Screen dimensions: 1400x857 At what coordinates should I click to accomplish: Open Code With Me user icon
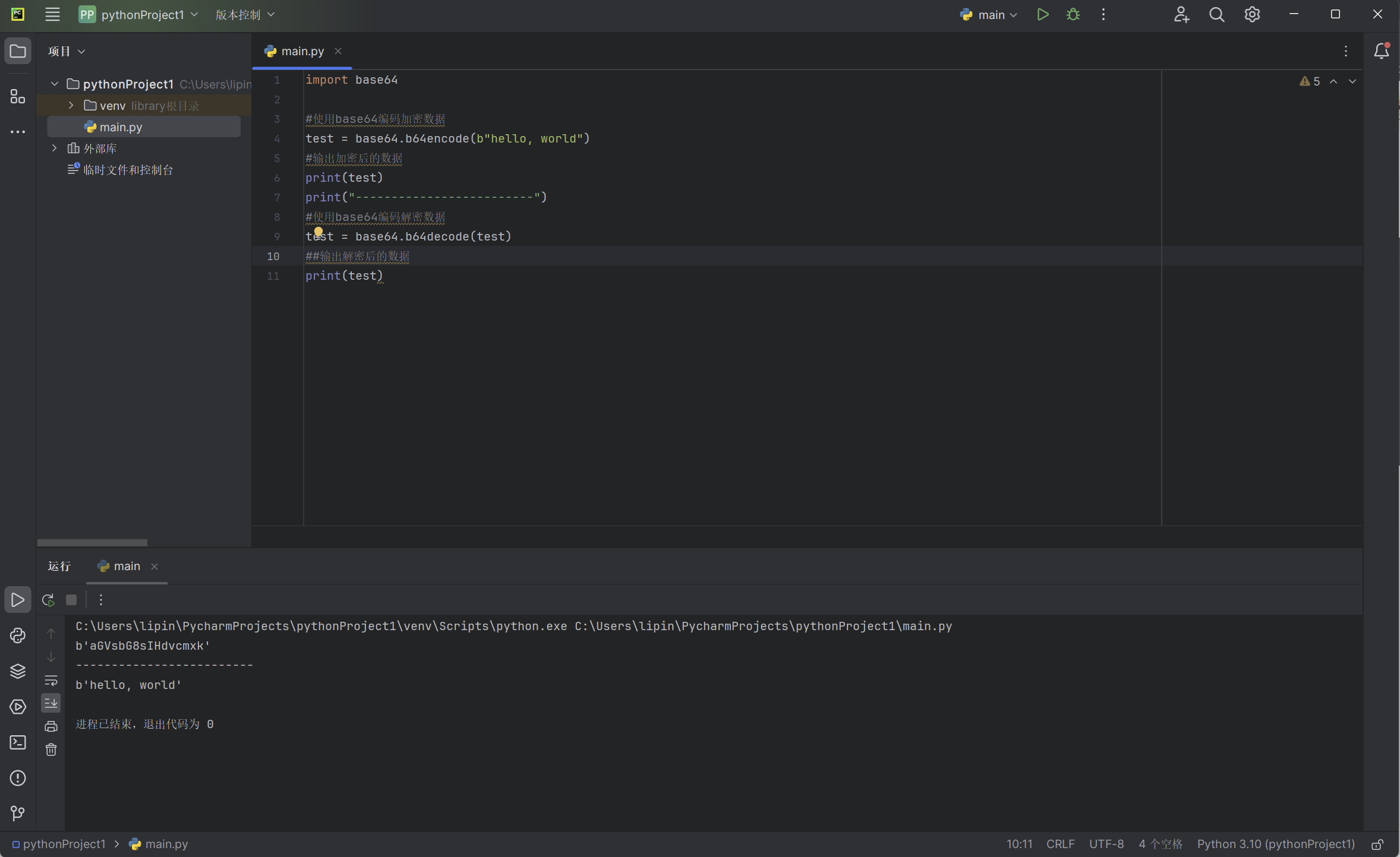[1181, 14]
